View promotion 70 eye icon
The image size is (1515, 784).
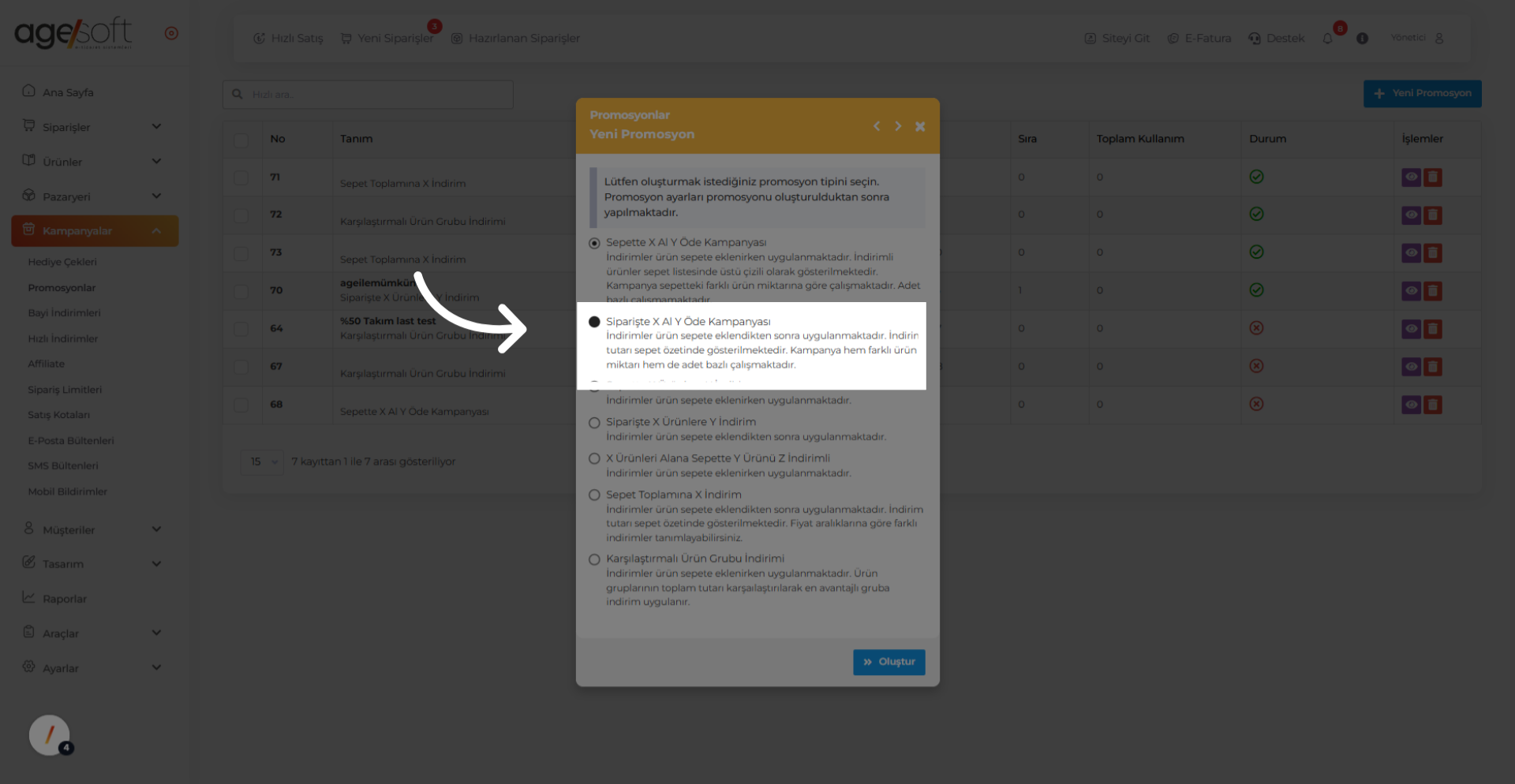coord(1412,291)
